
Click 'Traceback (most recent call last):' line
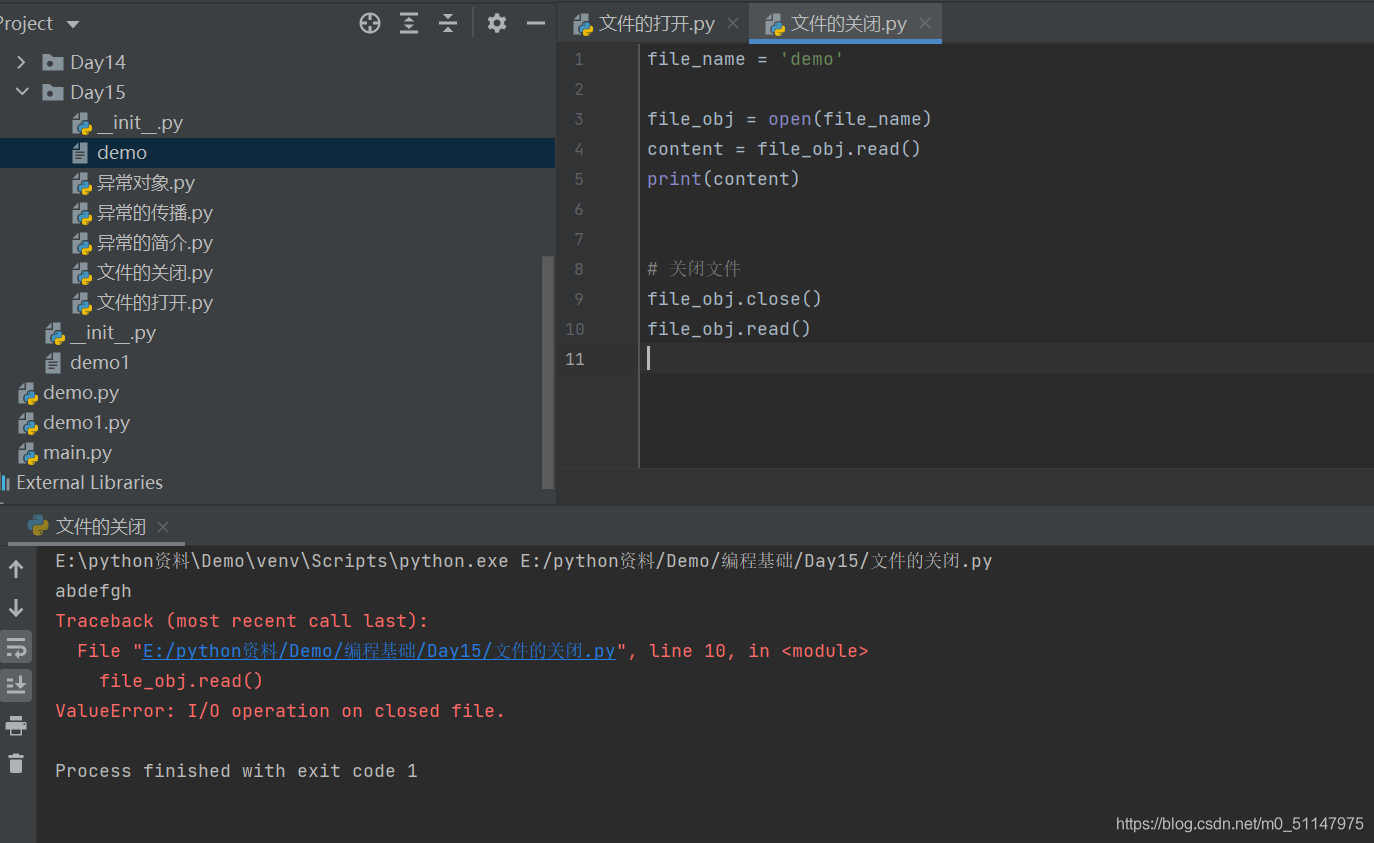click(x=241, y=621)
